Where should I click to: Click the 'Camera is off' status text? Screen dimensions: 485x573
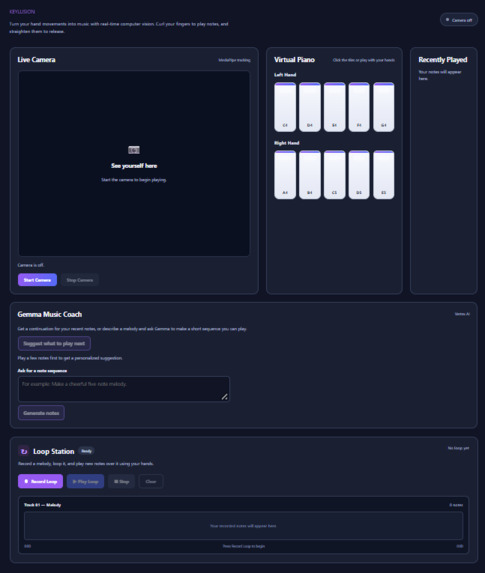pos(31,265)
